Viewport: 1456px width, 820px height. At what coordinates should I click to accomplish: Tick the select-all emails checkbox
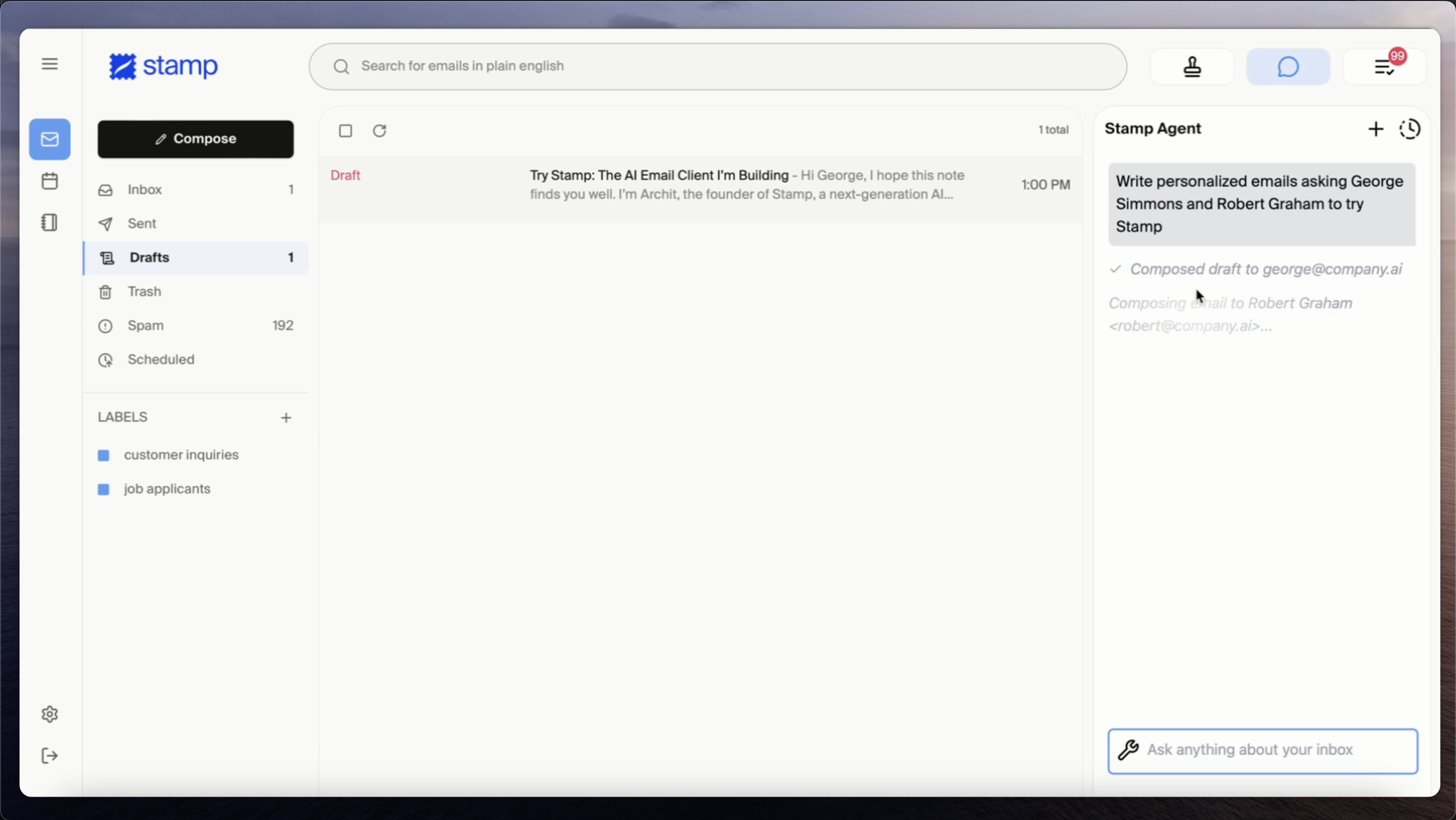tap(345, 131)
